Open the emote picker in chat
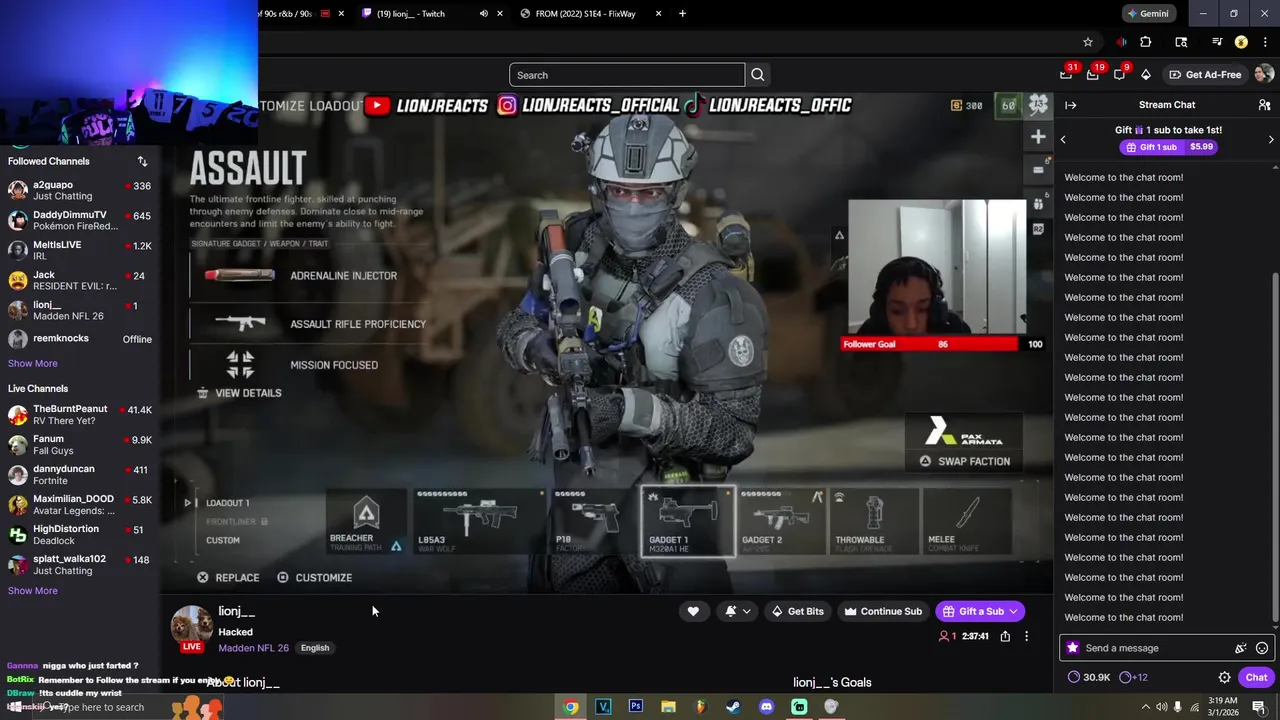 pos(1262,648)
